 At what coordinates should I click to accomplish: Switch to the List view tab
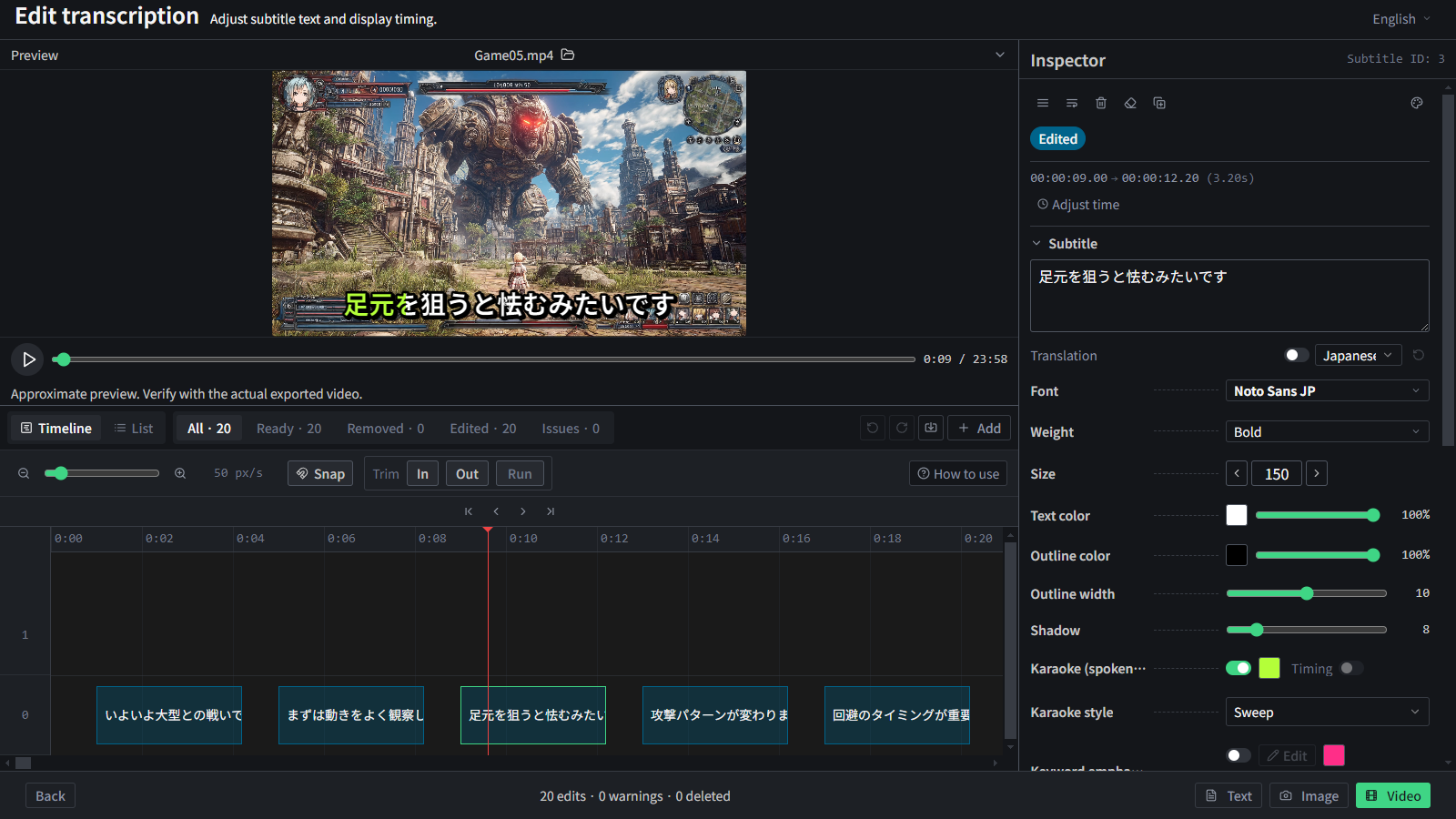click(x=134, y=428)
